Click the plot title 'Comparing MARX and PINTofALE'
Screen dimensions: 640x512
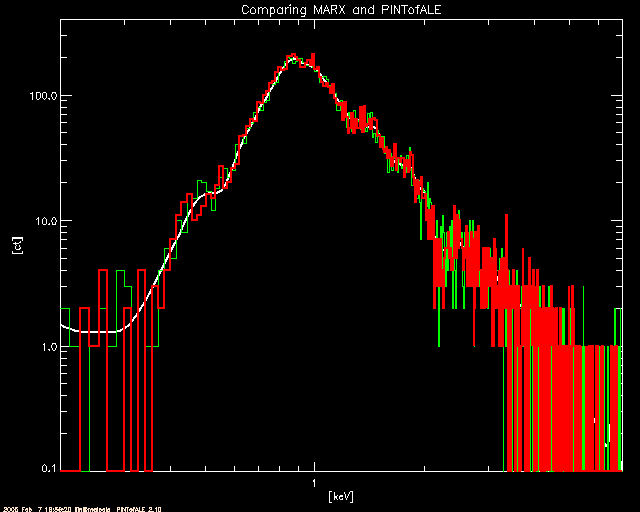pyautogui.click(x=341, y=9)
